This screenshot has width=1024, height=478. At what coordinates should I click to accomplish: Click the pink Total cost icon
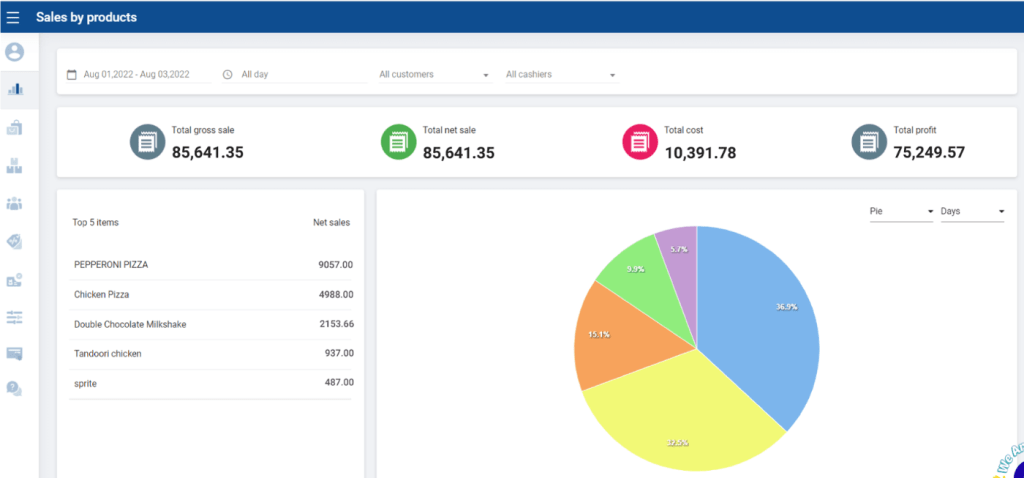coord(640,142)
